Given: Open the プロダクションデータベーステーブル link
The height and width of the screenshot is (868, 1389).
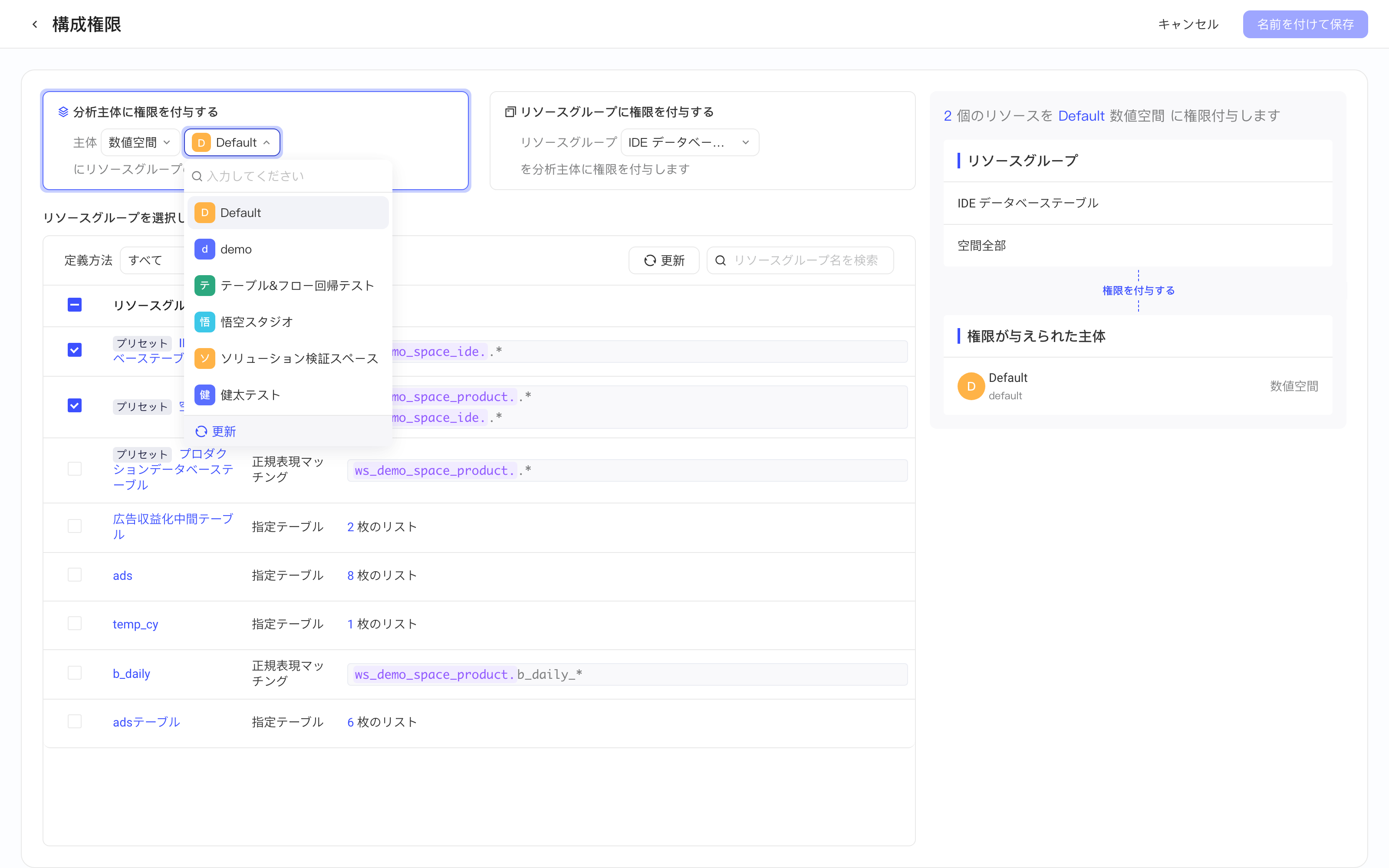Looking at the screenshot, I should (173, 469).
